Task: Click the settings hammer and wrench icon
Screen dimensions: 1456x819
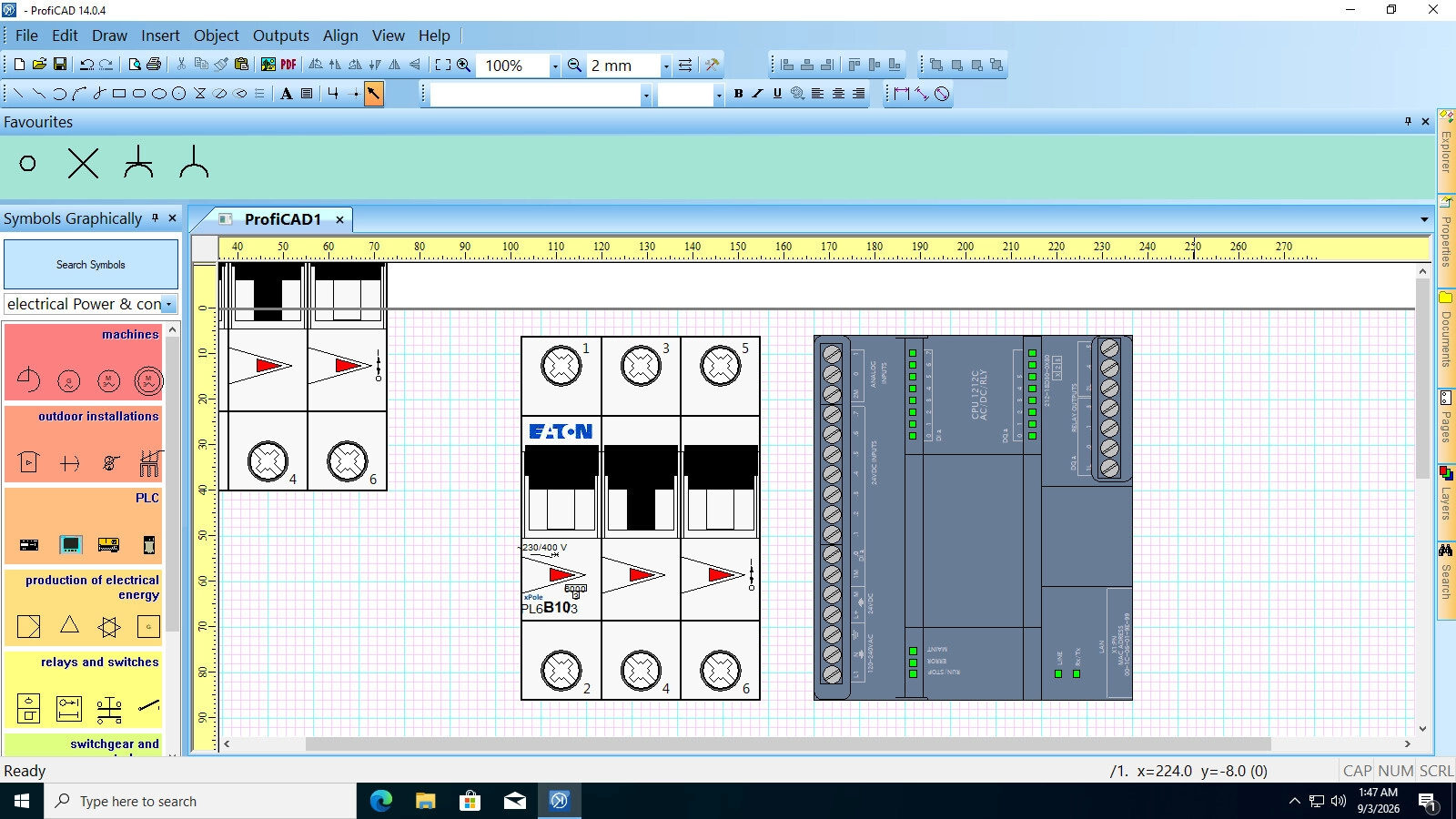Action: (x=712, y=65)
